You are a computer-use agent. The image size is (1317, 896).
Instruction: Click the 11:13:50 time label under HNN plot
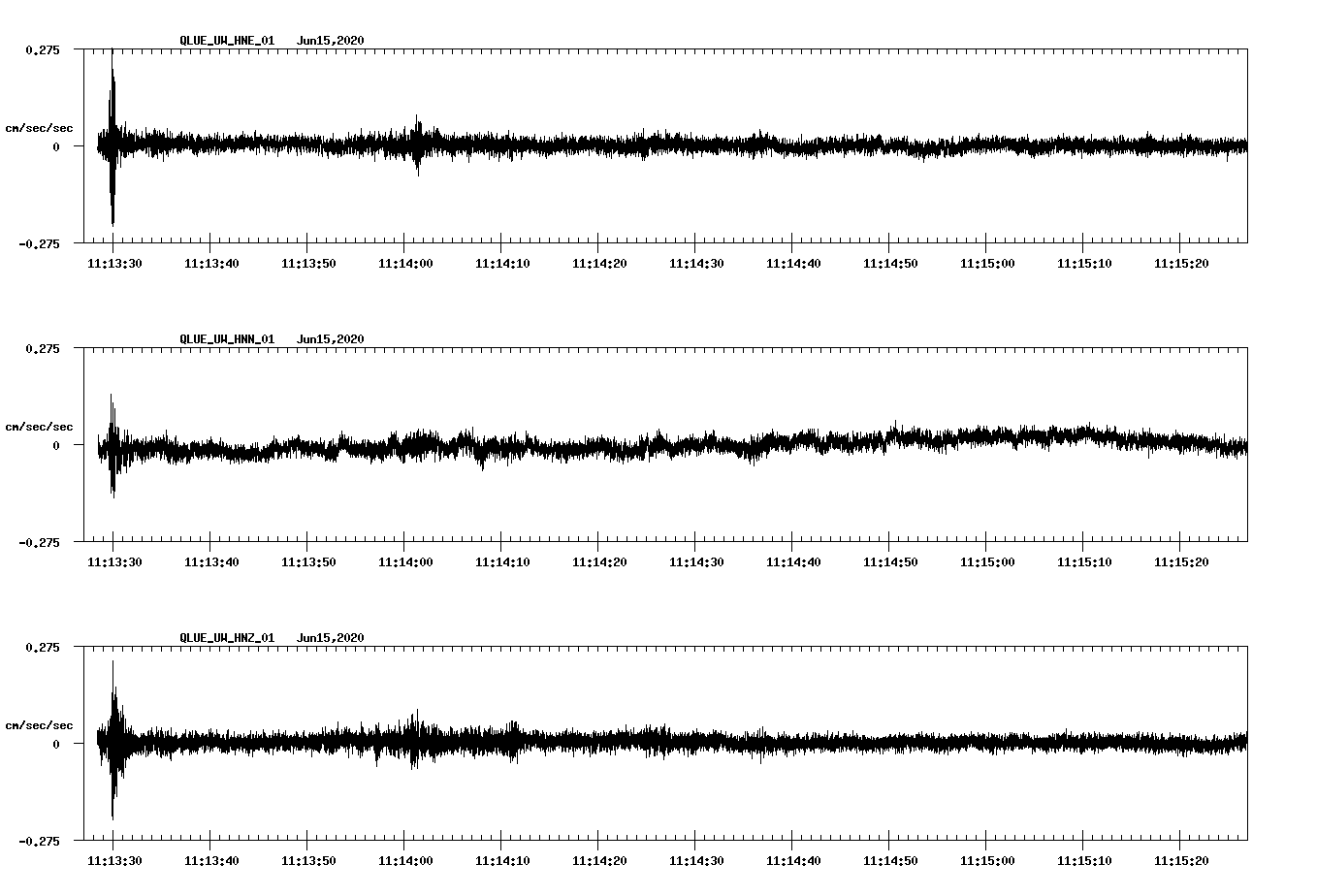point(308,562)
